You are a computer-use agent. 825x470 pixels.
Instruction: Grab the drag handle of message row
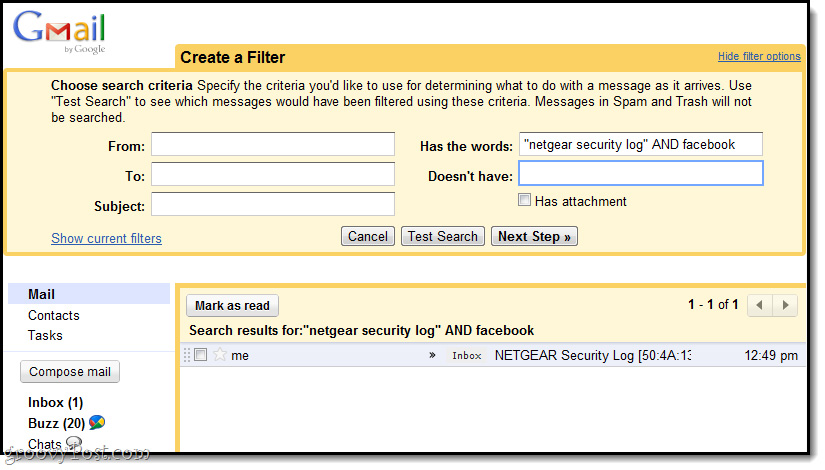pos(186,355)
